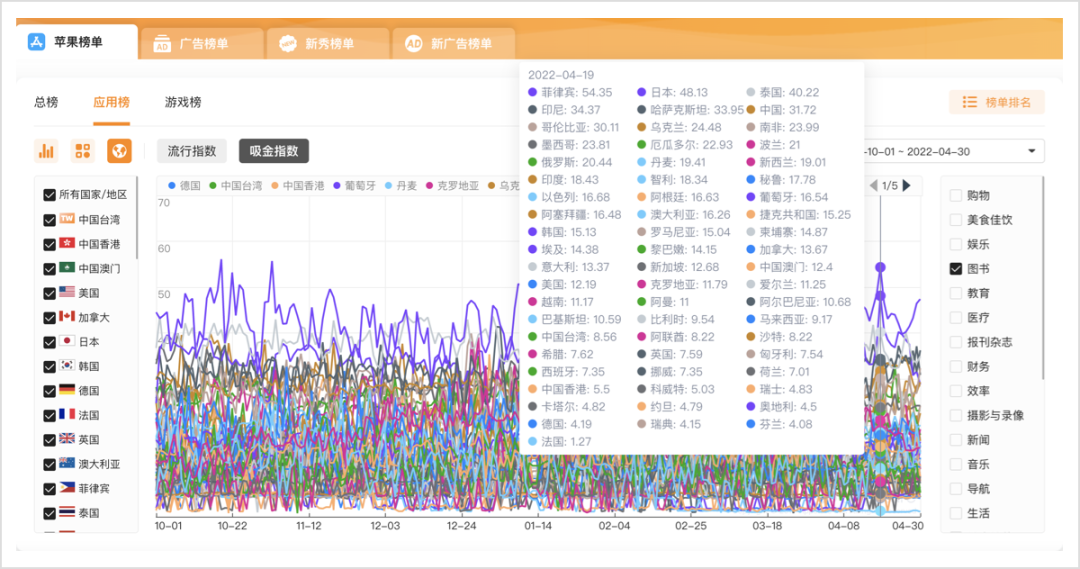
Task: Go to previous legend page arrow
Action: (873, 185)
